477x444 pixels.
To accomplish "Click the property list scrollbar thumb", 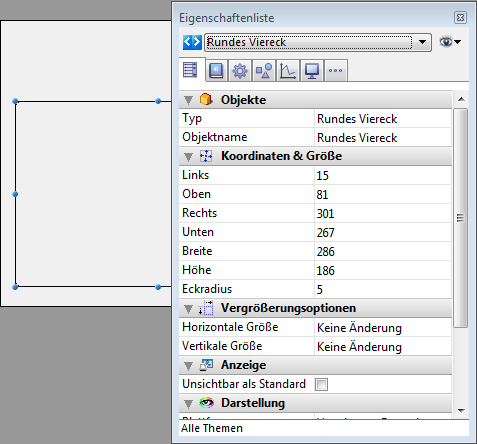I will [x=460, y=218].
